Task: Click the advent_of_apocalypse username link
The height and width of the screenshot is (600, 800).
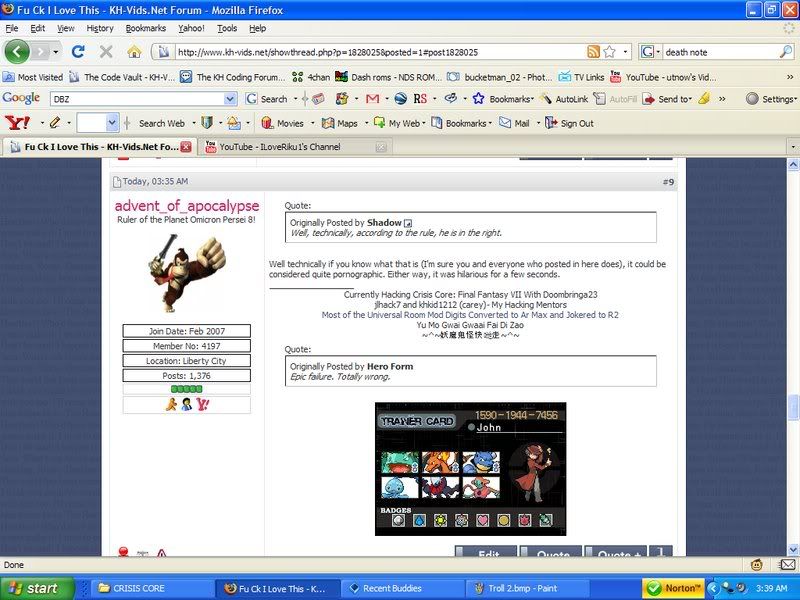Action: 187,206
